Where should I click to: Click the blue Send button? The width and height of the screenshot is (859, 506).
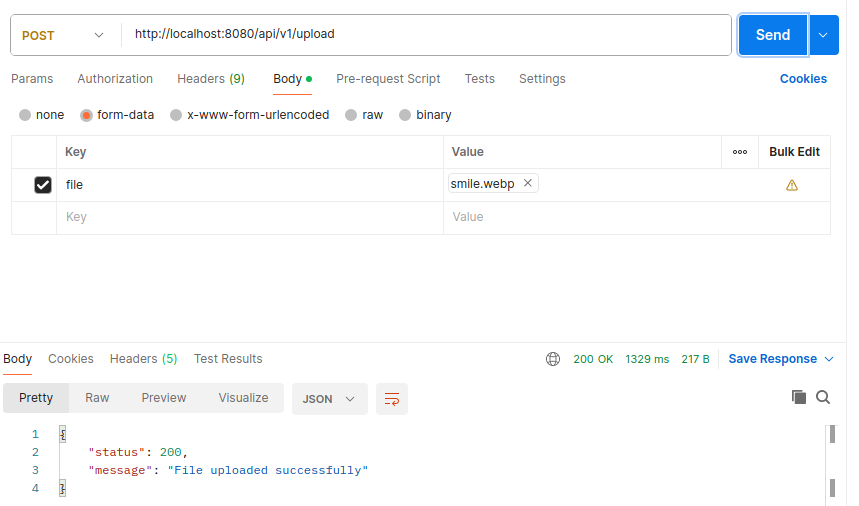[x=772, y=35]
